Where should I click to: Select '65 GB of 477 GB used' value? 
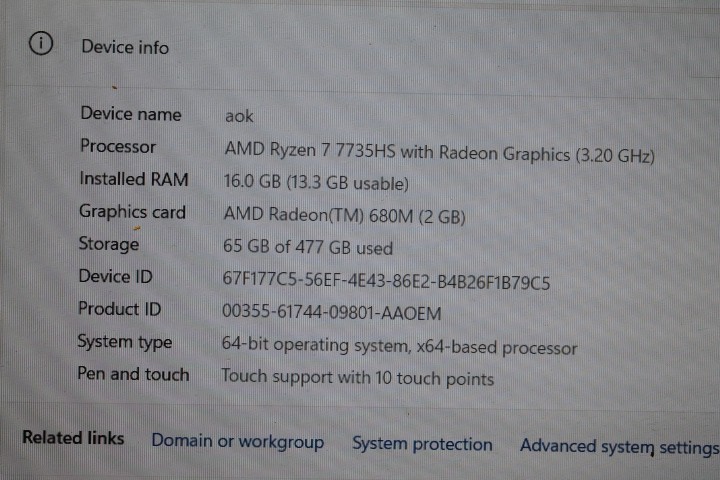tap(308, 247)
